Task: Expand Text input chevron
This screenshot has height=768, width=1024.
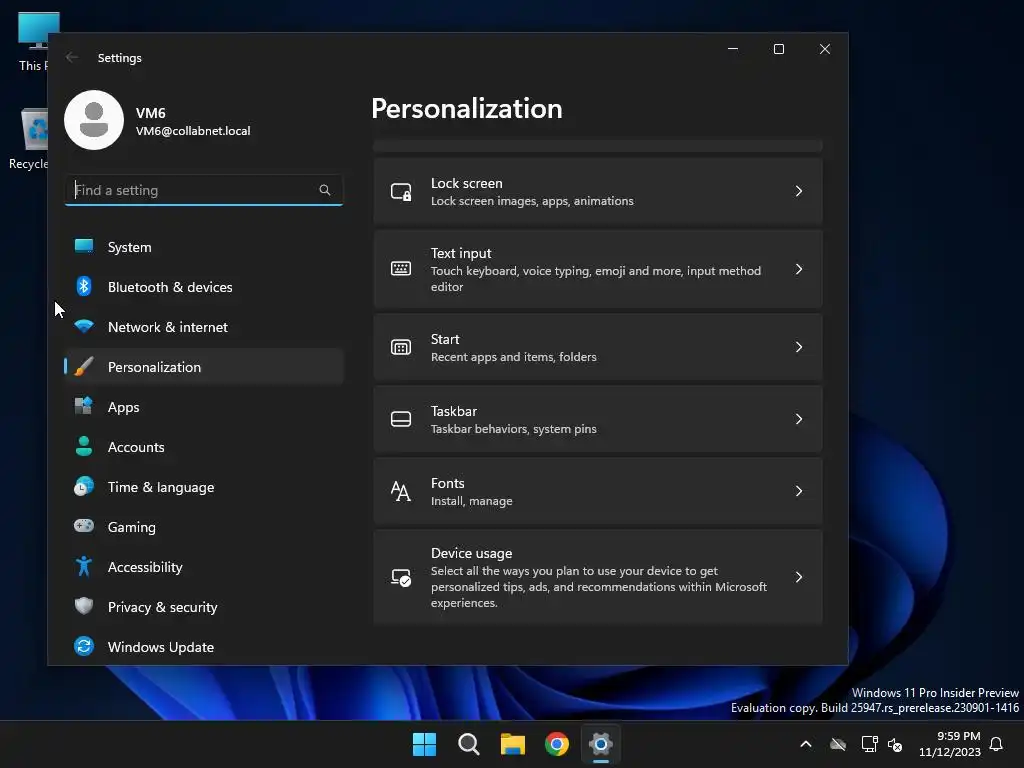Action: (799, 269)
